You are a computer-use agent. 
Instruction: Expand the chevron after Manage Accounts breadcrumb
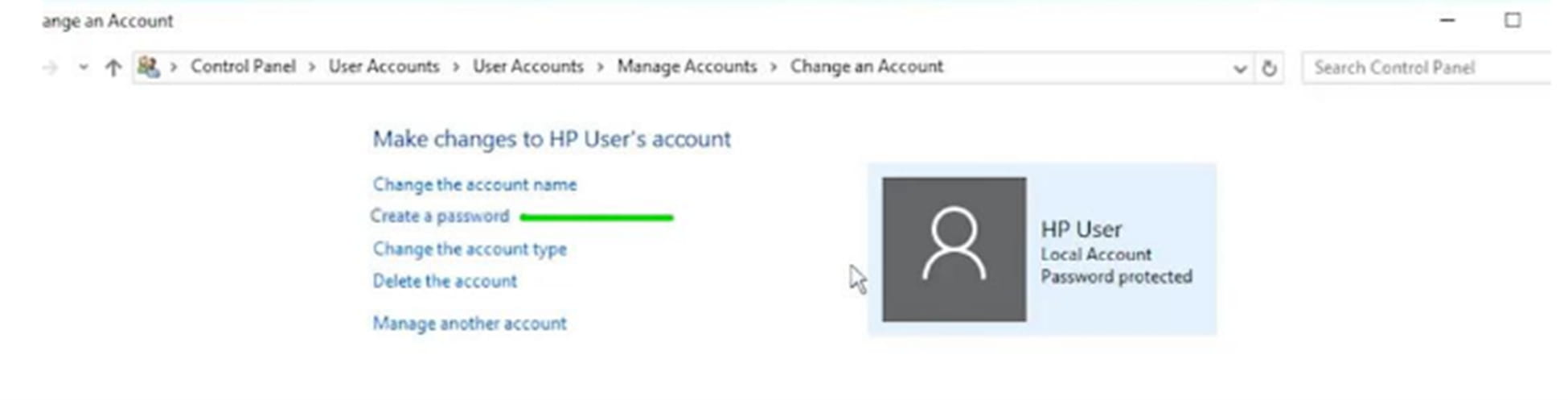774,67
